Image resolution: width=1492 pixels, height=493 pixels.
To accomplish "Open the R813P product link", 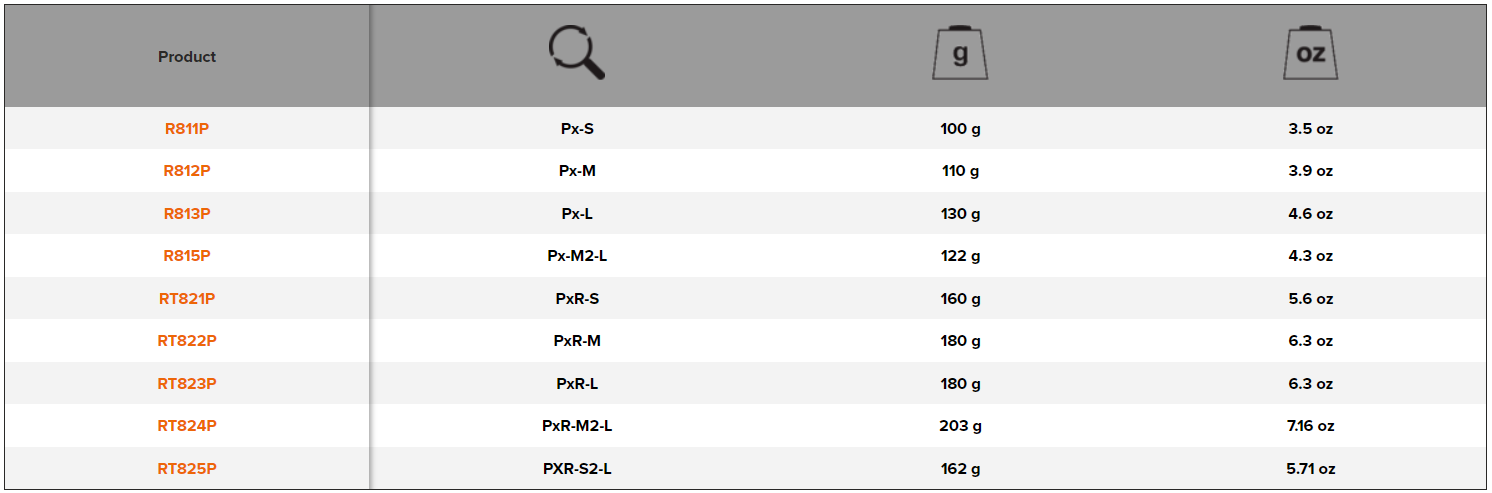I will pyautogui.click(x=187, y=214).
